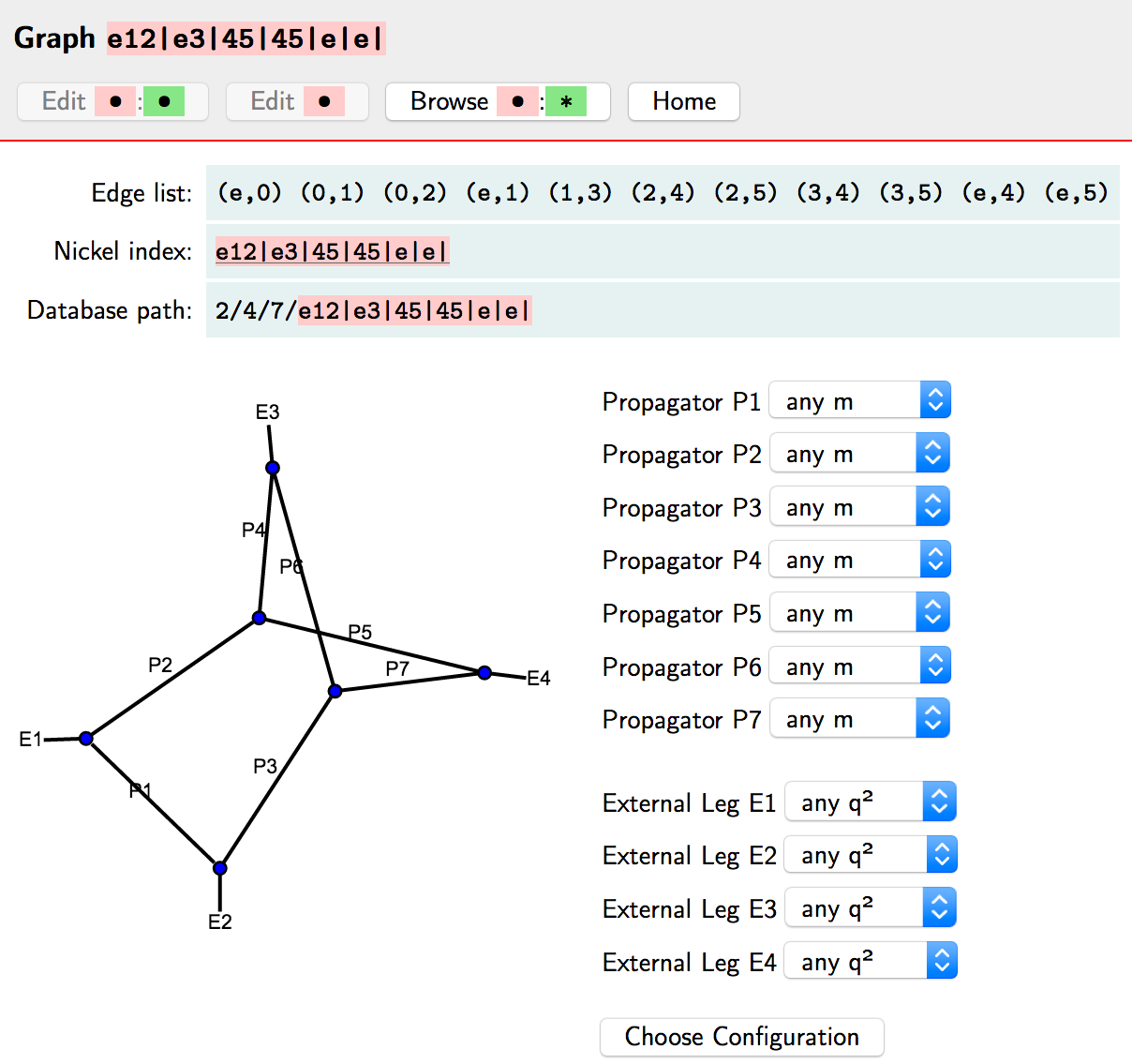Click the Home button
The height and width of the screenshot is (1064, 1132).
683,101
